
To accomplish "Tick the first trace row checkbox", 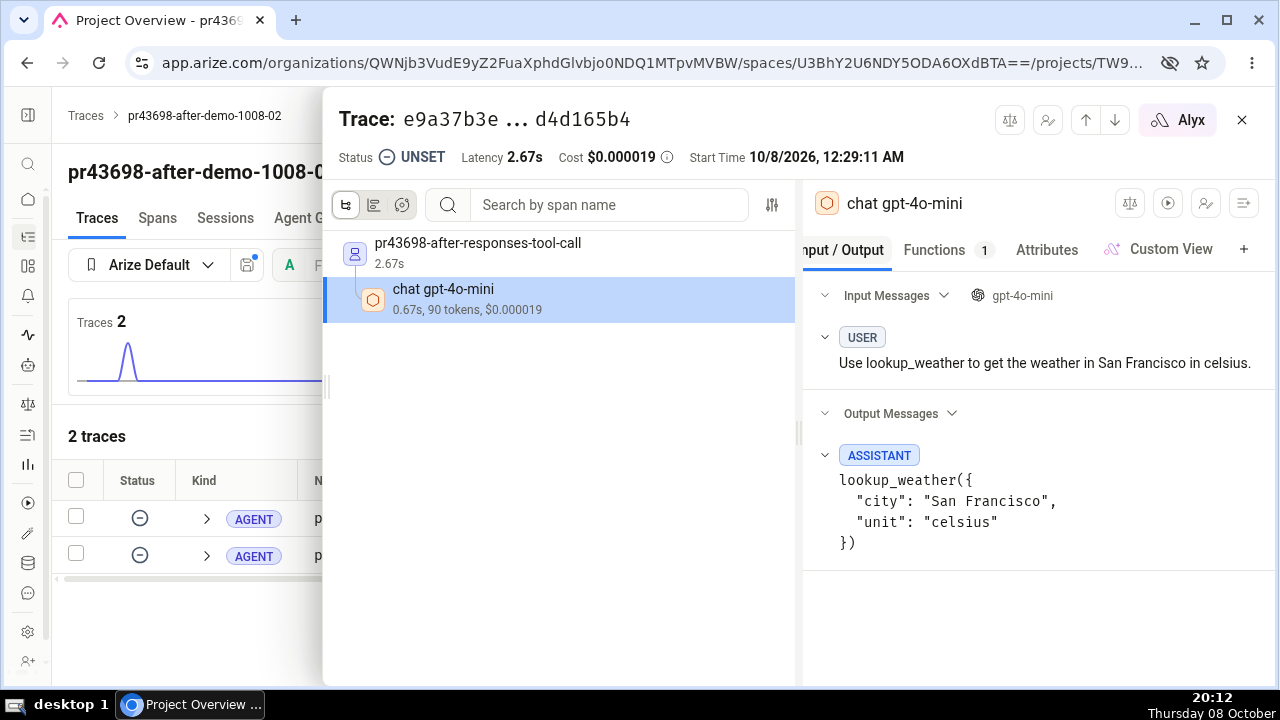I will 76,516.
